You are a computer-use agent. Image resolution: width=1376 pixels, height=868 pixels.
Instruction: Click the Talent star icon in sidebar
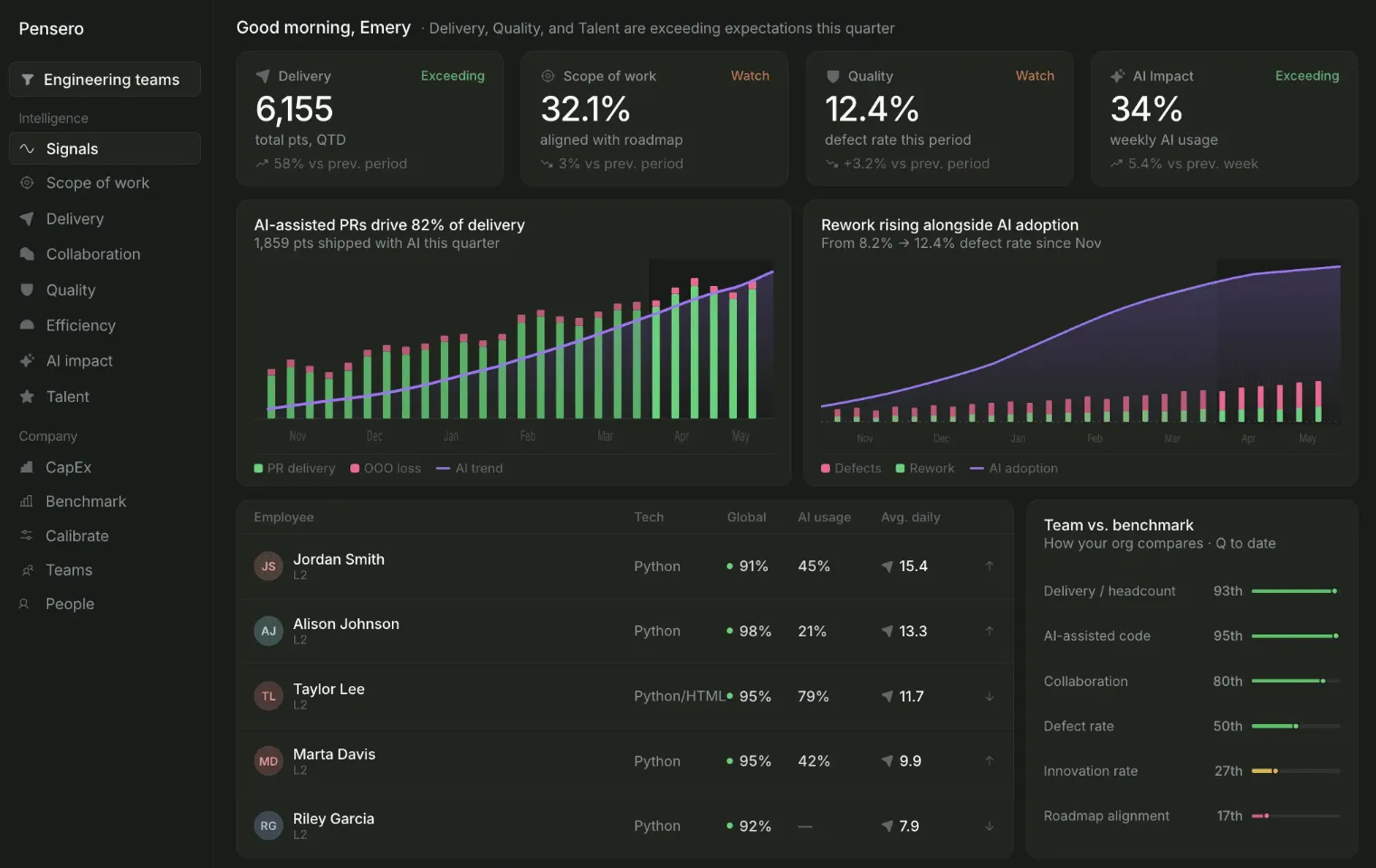click(27, 396)
